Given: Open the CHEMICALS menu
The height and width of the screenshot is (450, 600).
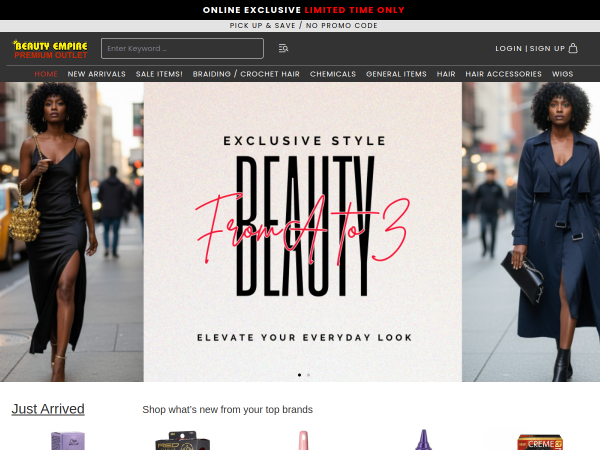Looking at the screenshot, I should coord(333,74).
